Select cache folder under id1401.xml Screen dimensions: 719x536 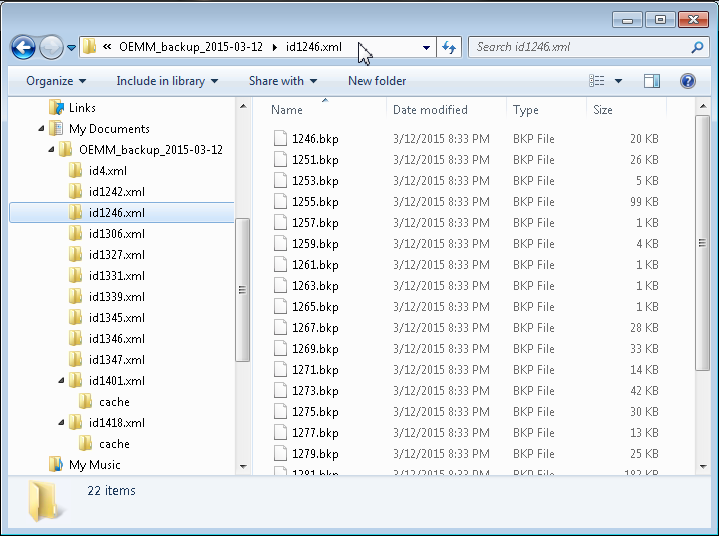pos(114,402)
